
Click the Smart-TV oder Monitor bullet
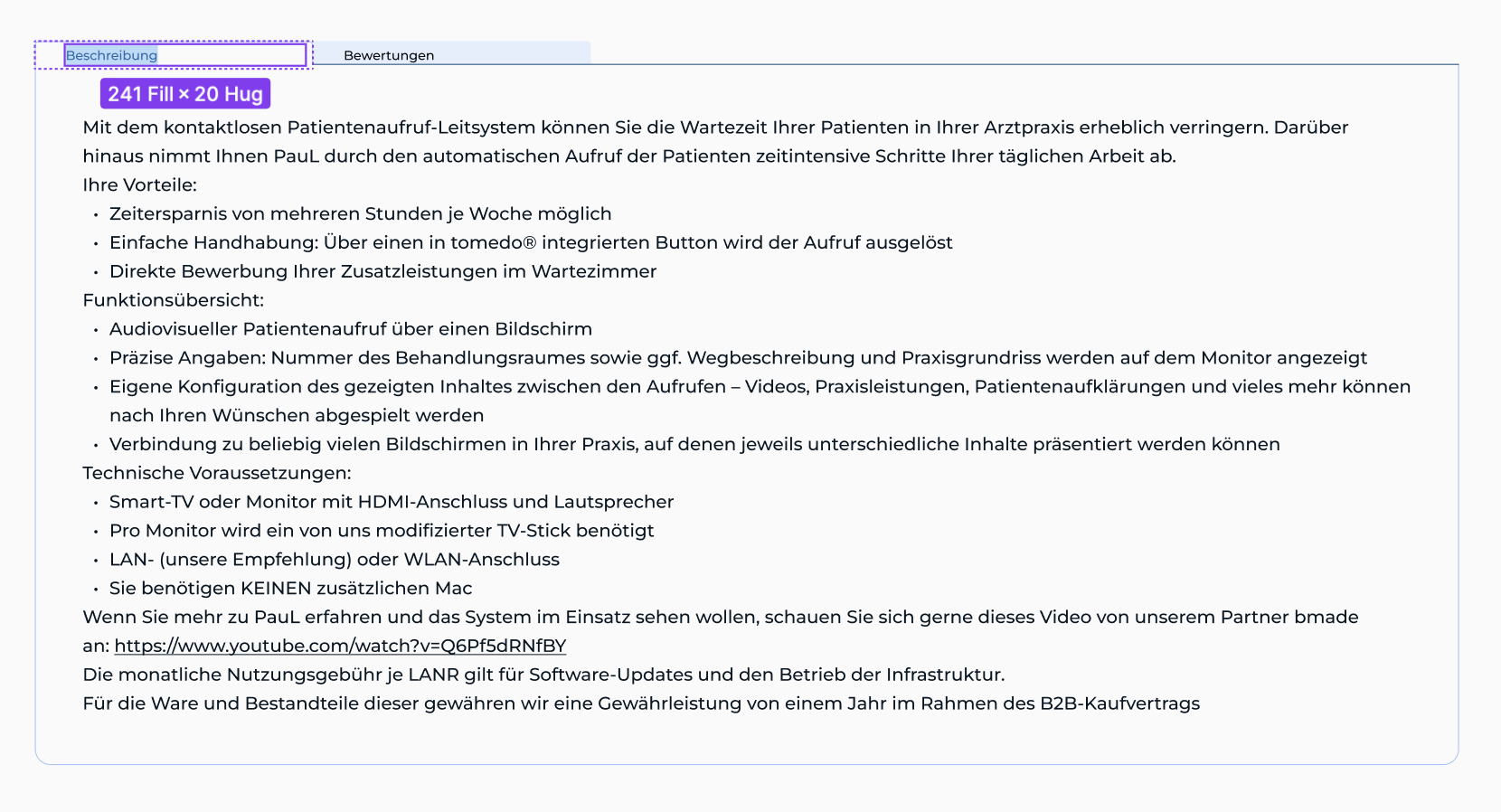point(391,502)
